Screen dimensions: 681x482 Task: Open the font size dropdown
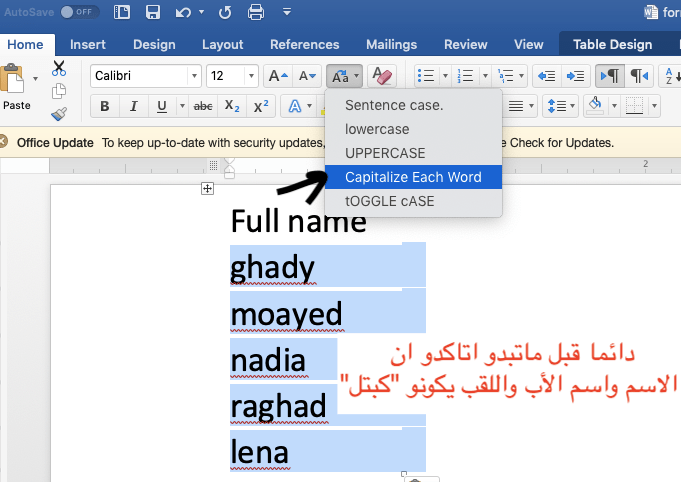(x=247, y=76)
